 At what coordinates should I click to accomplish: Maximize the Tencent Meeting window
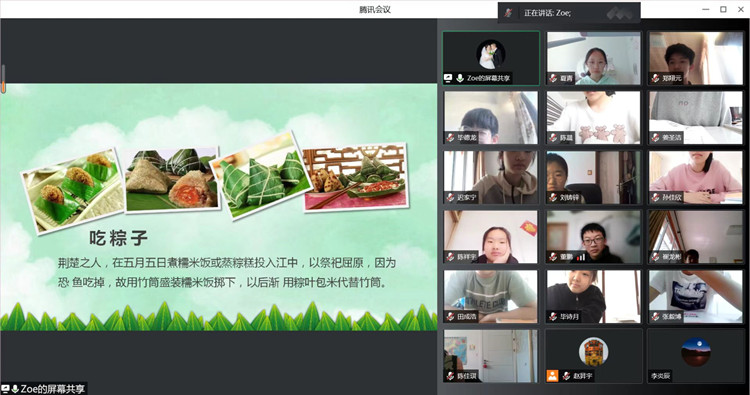(723, 10)
